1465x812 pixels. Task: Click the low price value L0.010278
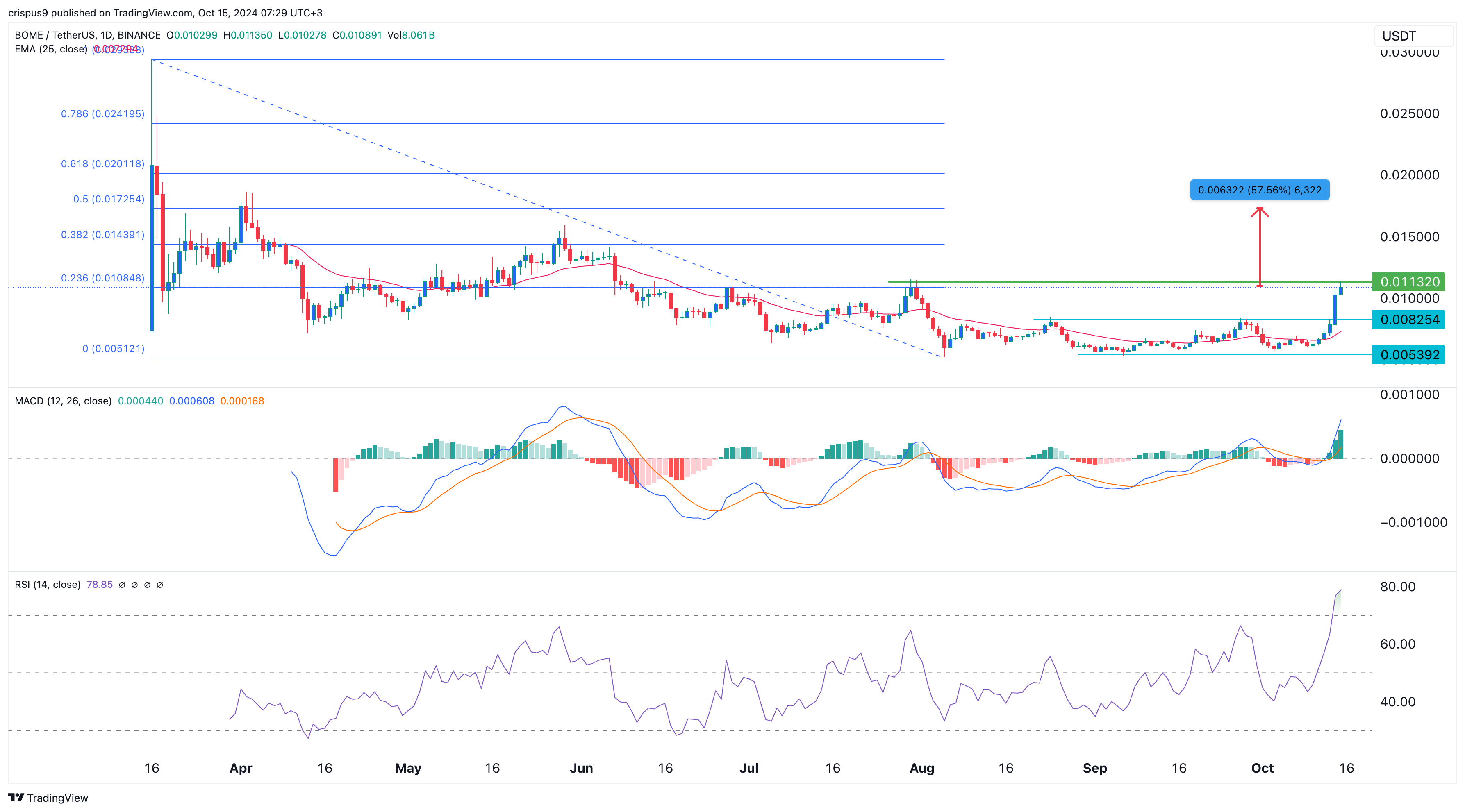(x=302, y=35)
